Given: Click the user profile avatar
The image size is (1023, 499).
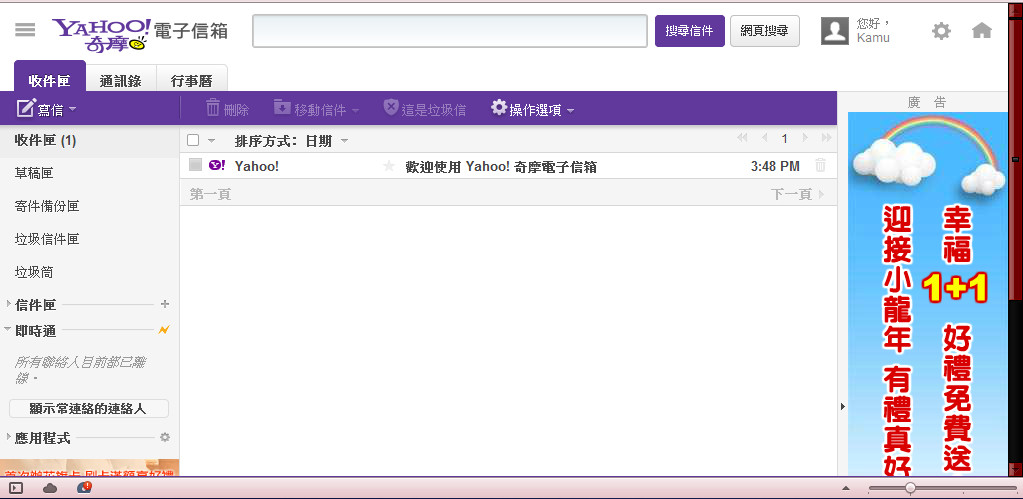Looking at the screenshot, I should click(834, 31).
